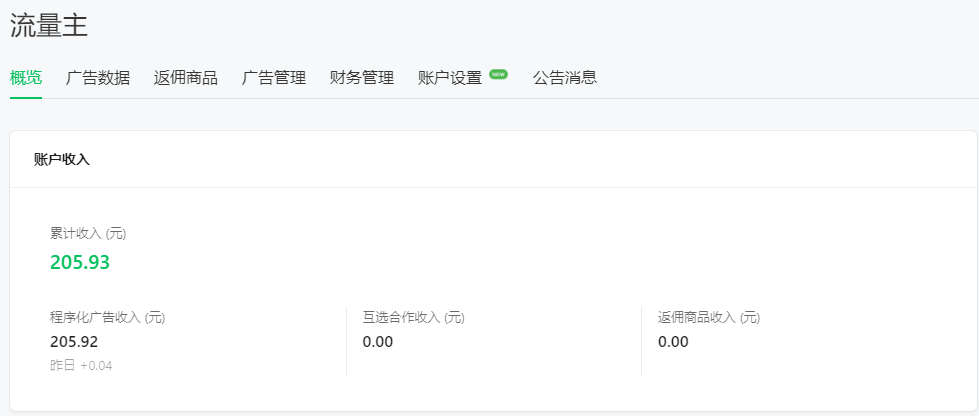Click the 昨日 +0.04 change text
Screen dimensions: 979x416
tap(81, 365)
